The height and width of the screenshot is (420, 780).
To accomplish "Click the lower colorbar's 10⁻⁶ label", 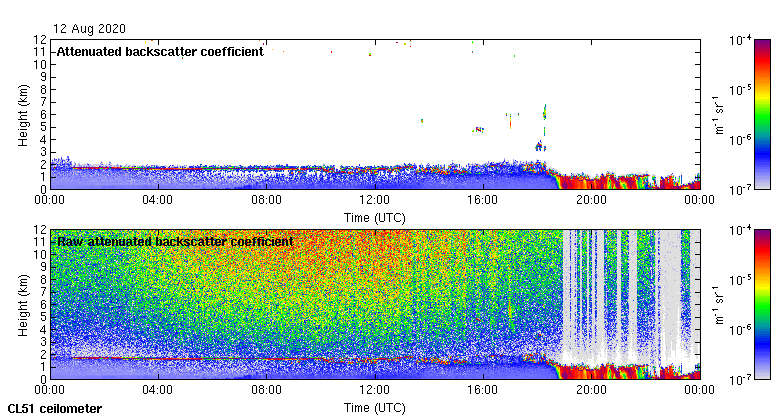I will [x=740, y=329].
